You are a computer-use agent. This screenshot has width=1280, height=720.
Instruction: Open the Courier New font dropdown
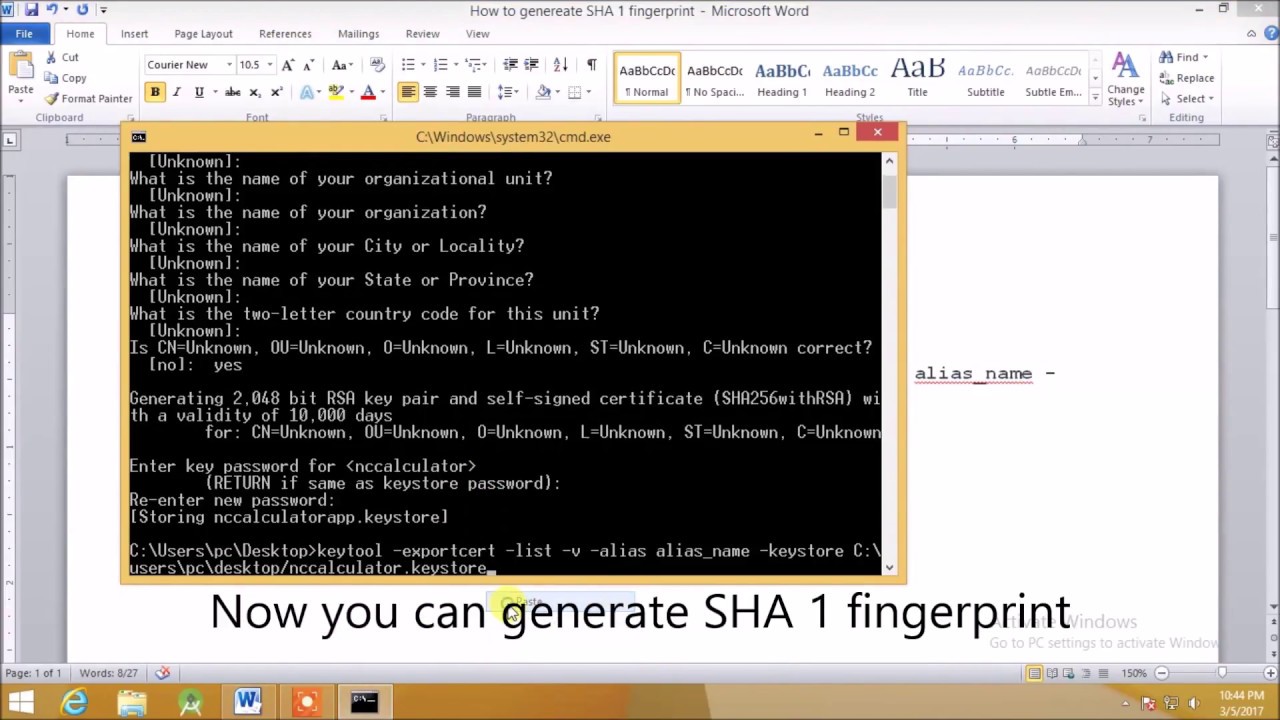click(229, 65)
